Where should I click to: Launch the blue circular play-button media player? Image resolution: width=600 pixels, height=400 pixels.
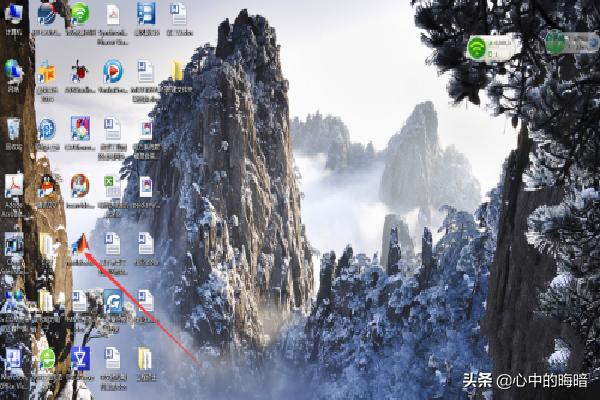113,71
